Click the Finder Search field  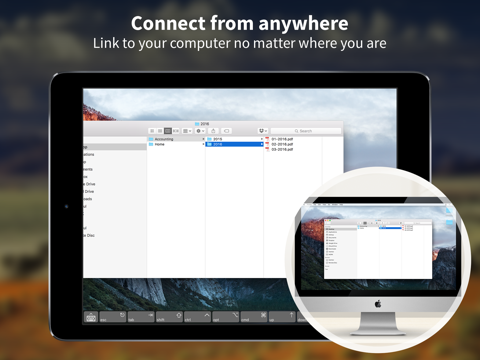pyautogui.click(x=306, y=131)
